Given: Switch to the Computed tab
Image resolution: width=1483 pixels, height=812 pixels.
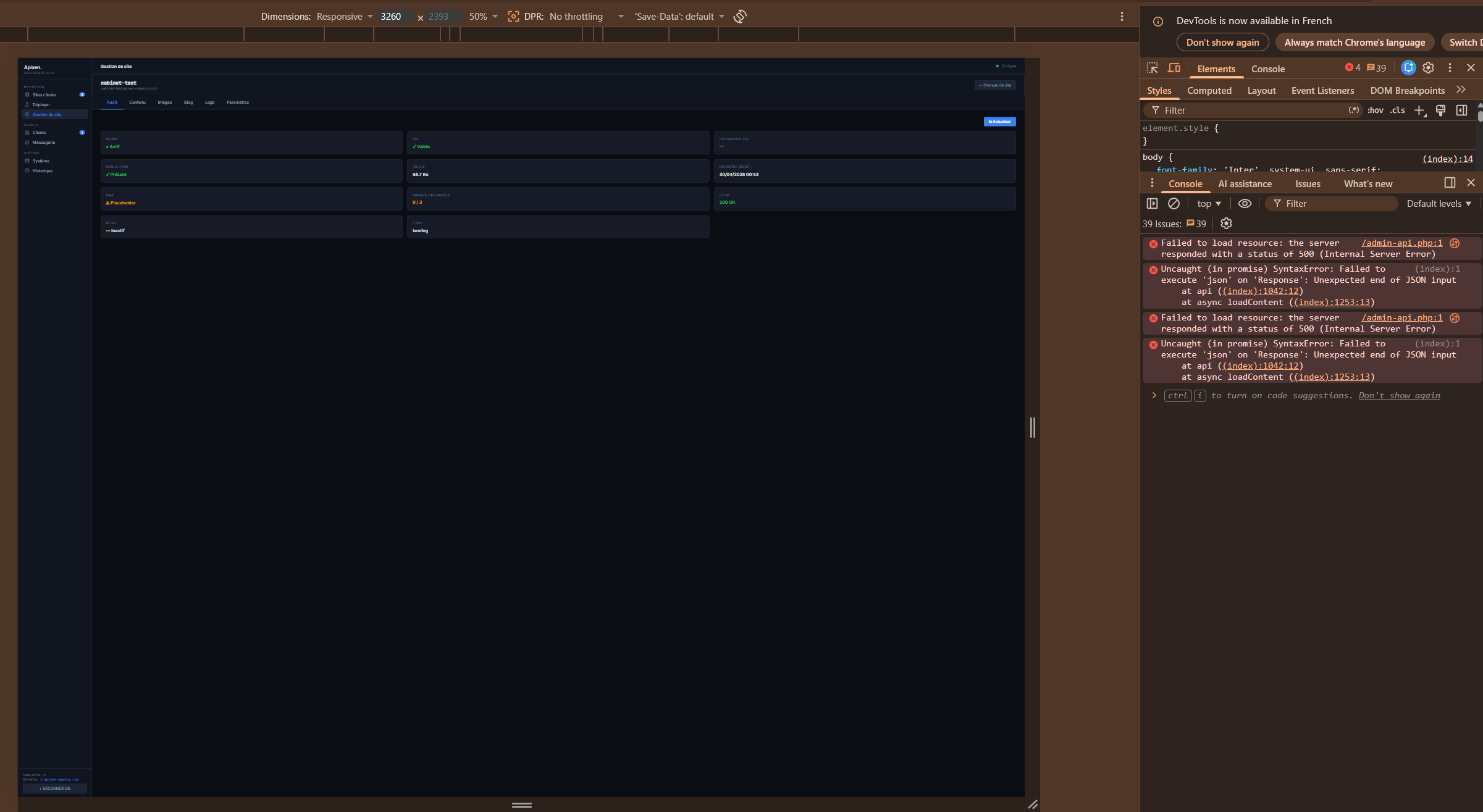Looking at the screenshot, I should [x=1209, y=91].
